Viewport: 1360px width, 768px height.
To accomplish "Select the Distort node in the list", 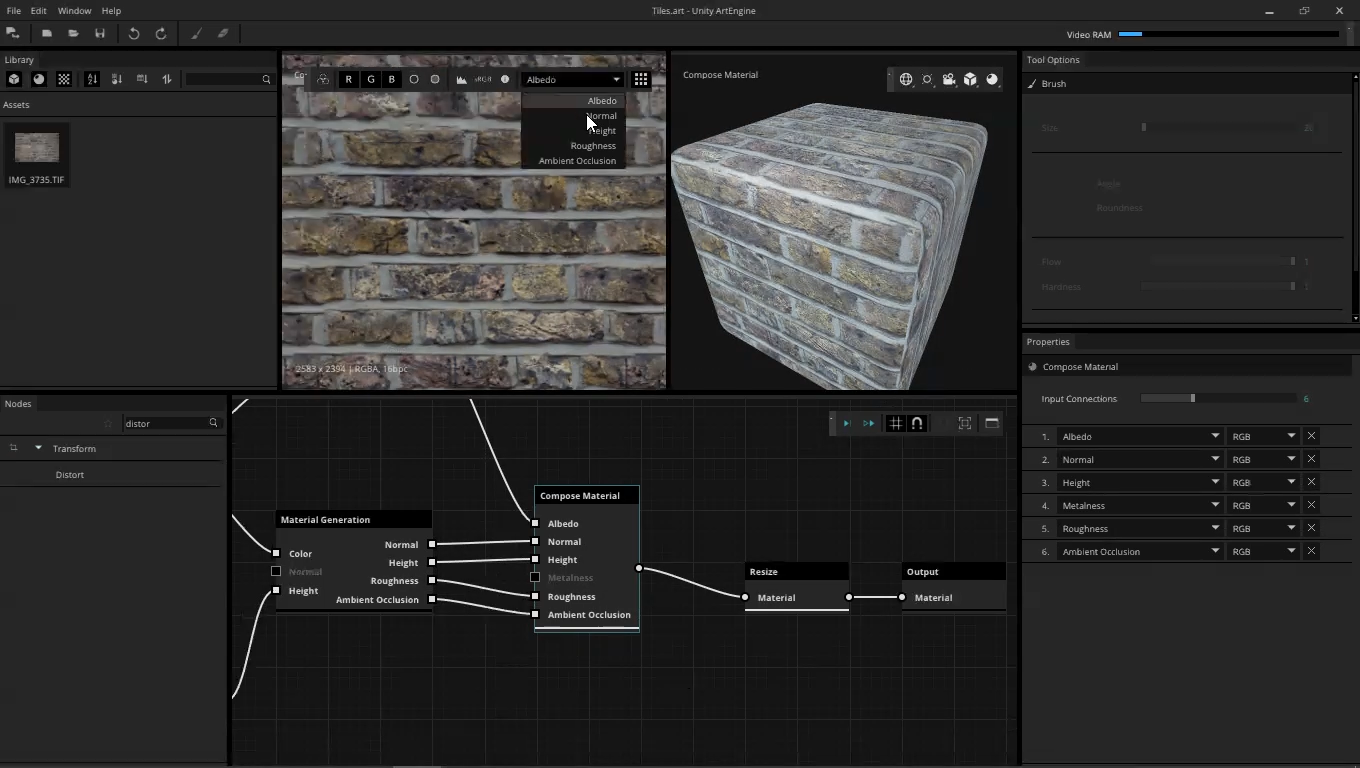I will coord(70,475).
